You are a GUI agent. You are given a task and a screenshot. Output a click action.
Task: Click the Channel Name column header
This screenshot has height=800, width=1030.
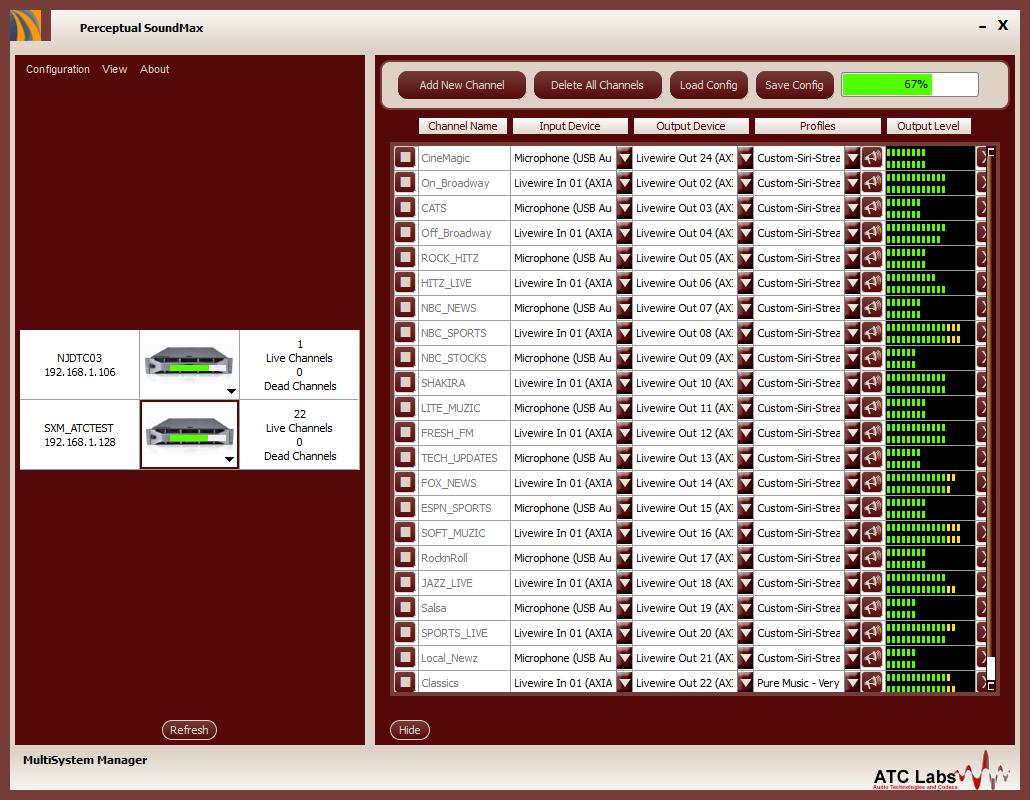(x=462, y=126)
